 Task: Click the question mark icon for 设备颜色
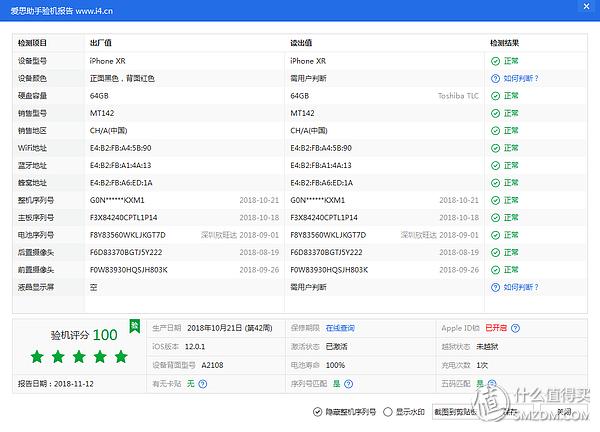495,78
